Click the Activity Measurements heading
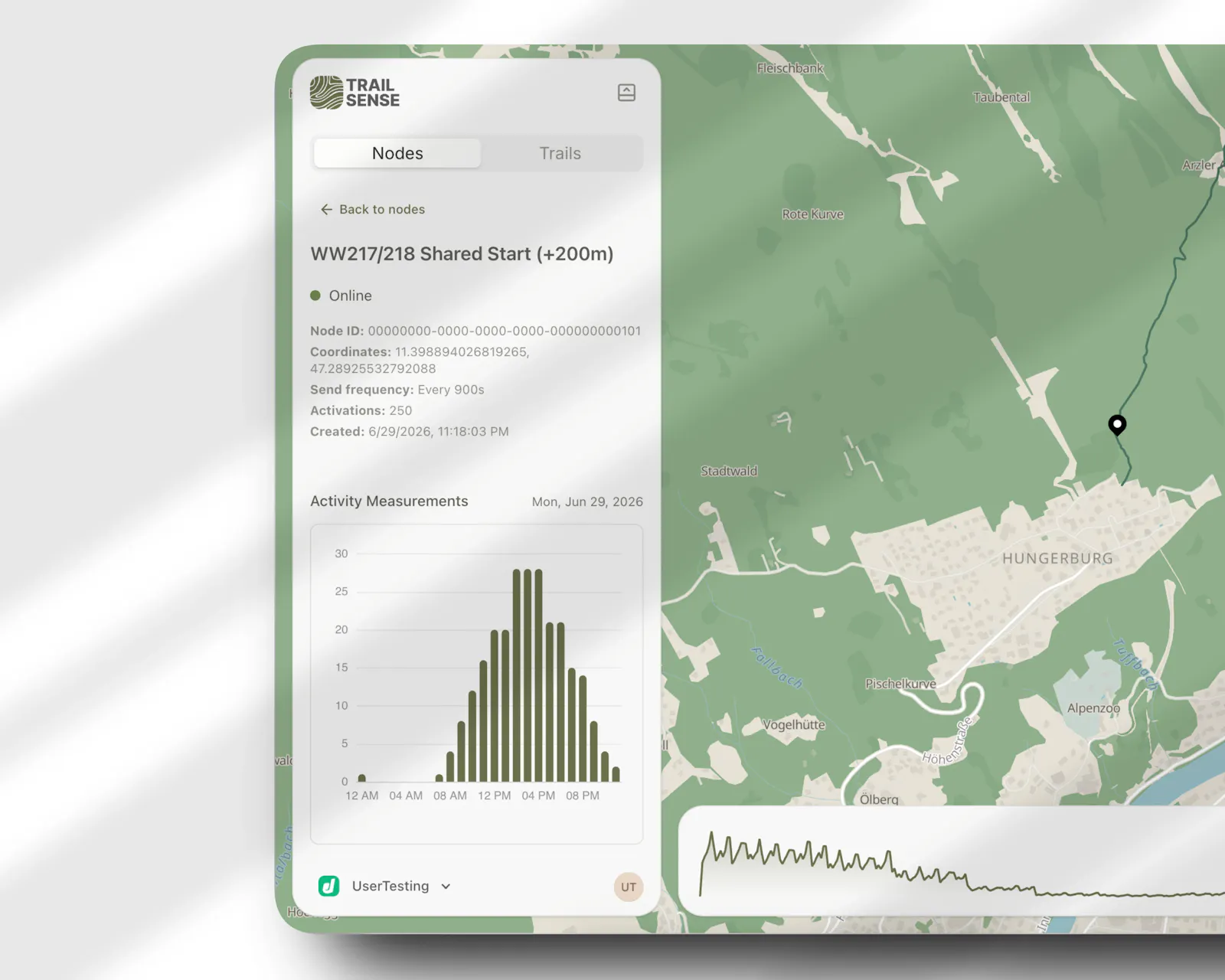The width and height of the screenshot is (1225, 980). click(389, 501)
